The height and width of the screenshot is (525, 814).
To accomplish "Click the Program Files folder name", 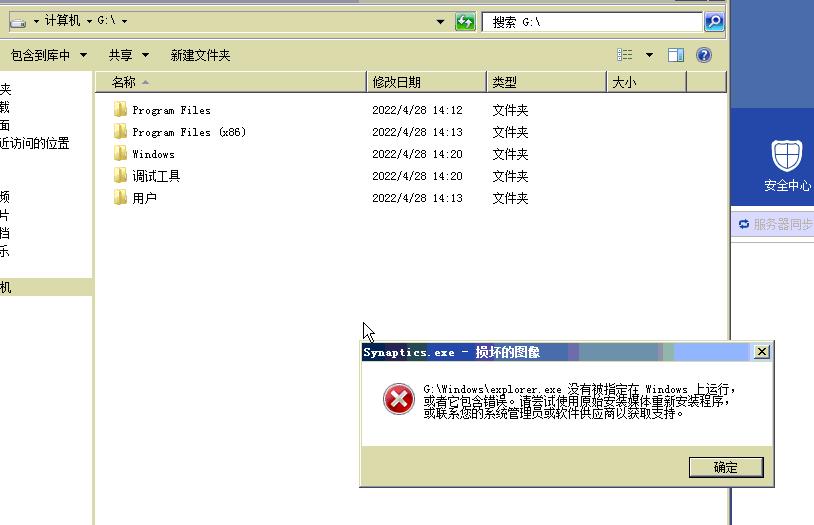I will pyautogui.click(x=171, y=110).
